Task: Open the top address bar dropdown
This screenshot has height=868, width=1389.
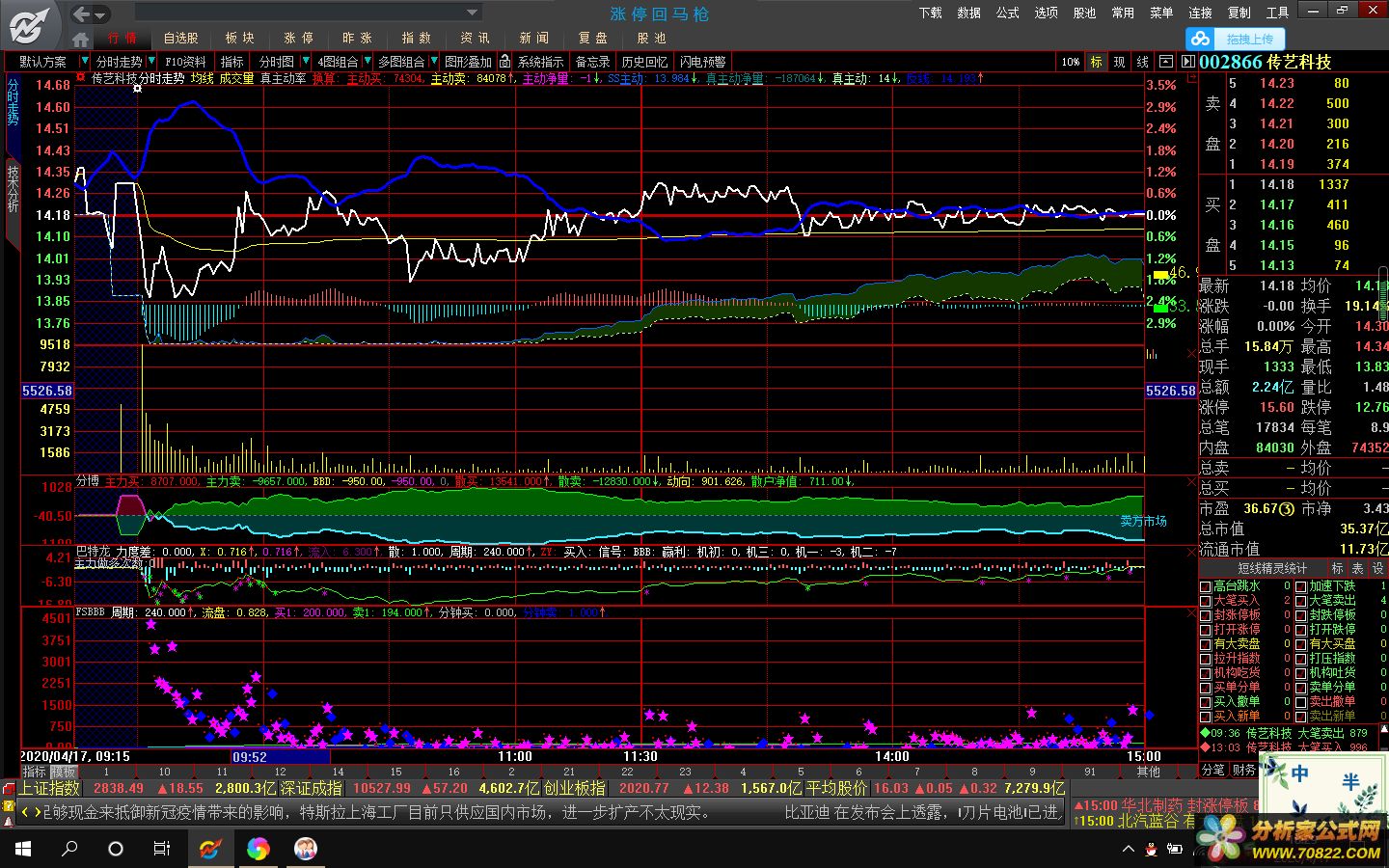Action: click(x=472, y=13)
